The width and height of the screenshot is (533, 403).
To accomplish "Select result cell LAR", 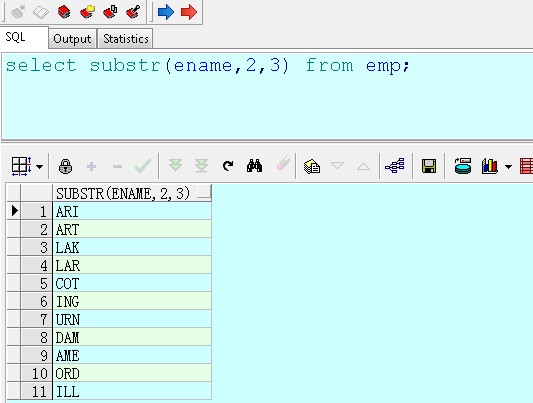I will tap(132, 265).
